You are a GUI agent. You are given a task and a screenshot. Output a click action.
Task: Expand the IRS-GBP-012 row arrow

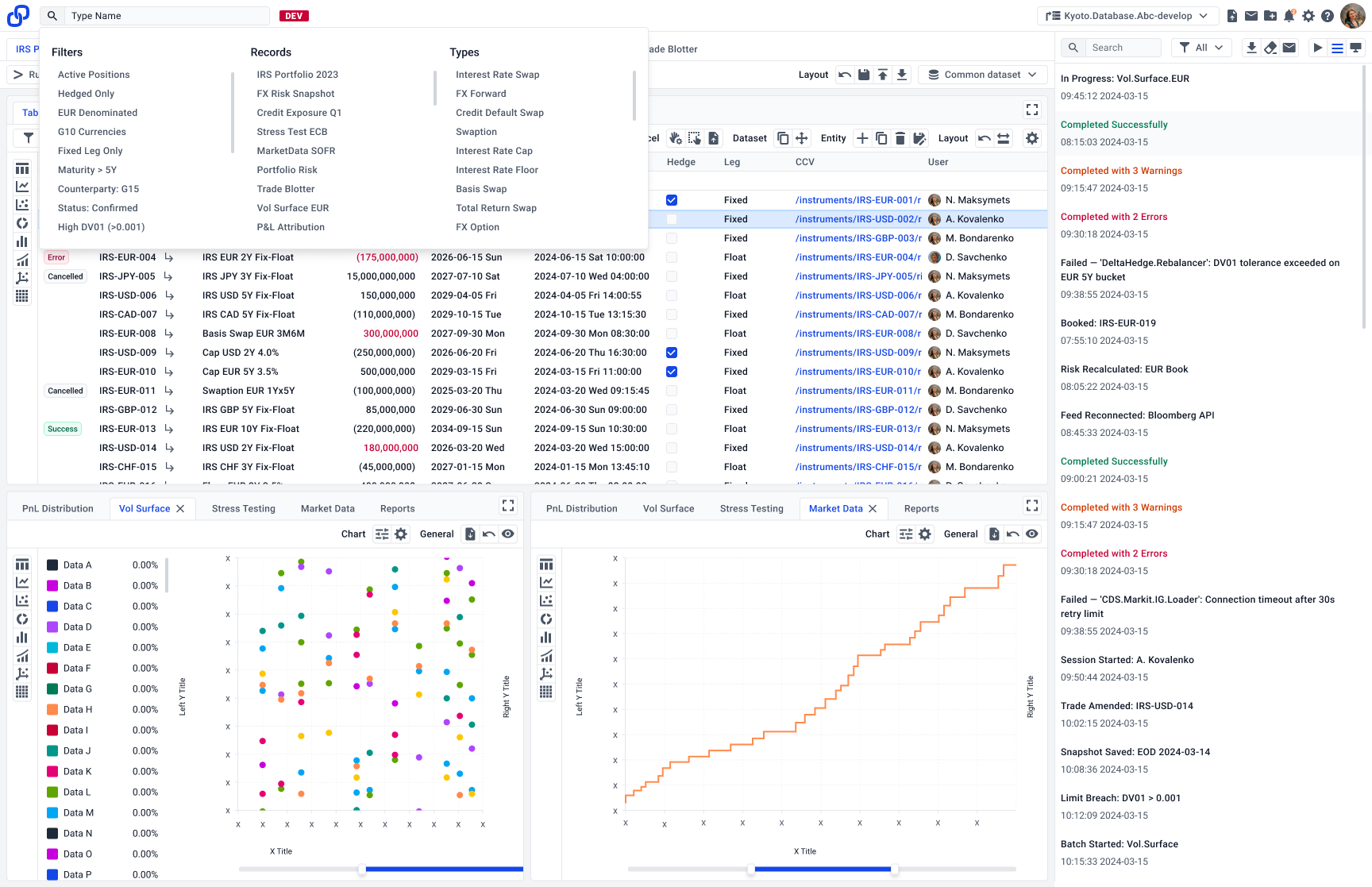click(x=169, y=410)
